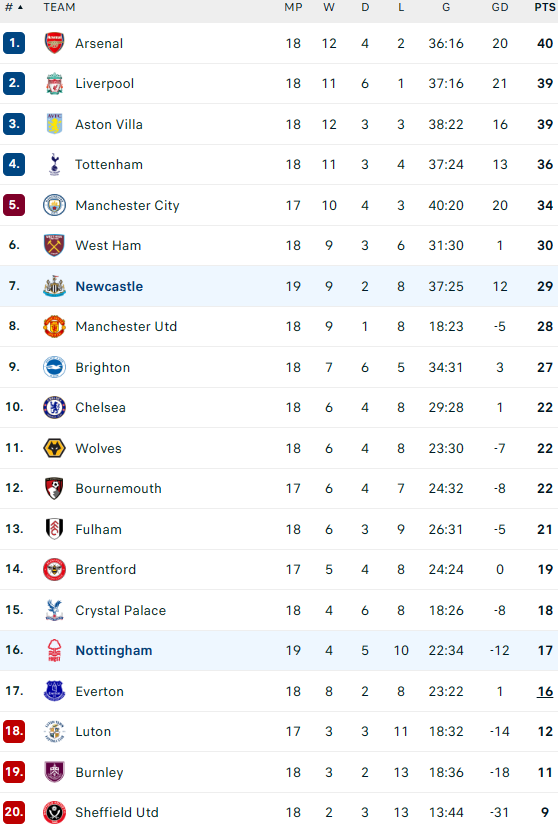558x830 pixels.
Task: Click the Tottenham cockerel crest icon
Action: tap(54, 165)
